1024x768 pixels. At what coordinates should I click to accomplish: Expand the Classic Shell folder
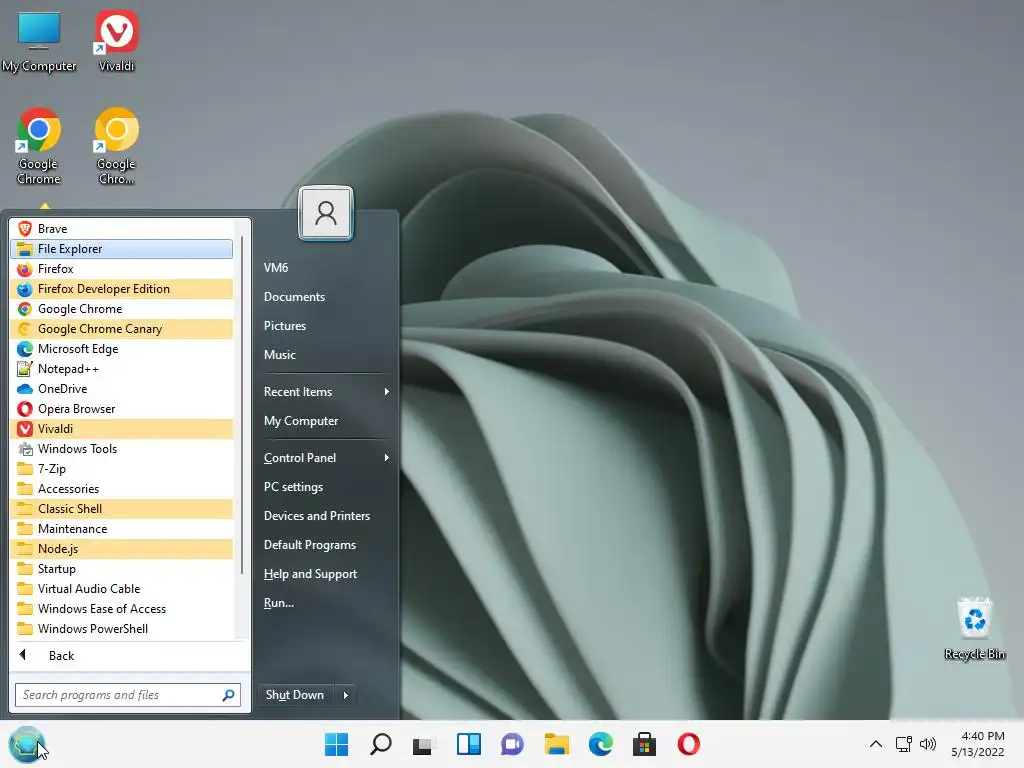click(121, 509)
